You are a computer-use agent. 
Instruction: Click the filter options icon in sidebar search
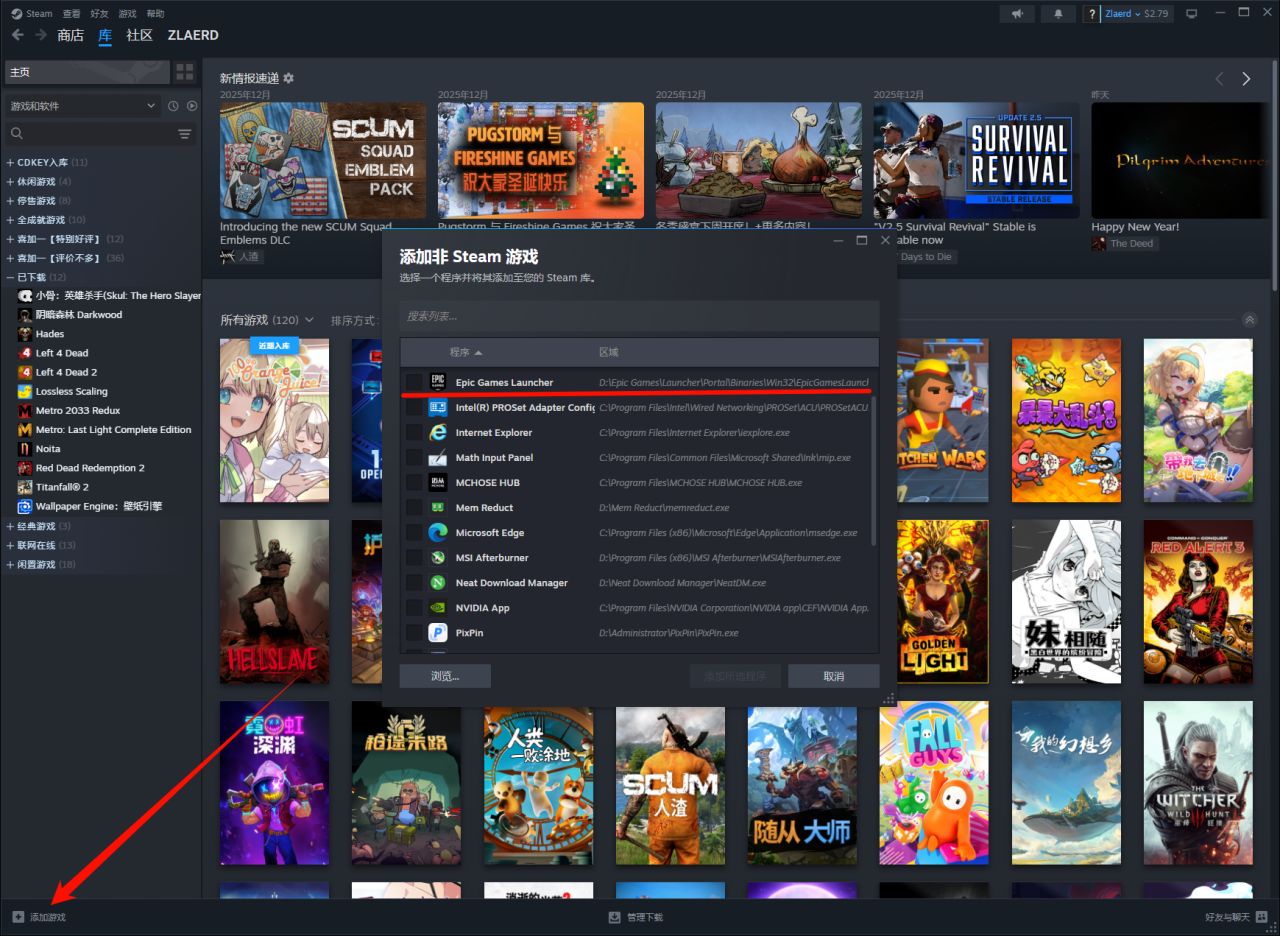(185, 134)
